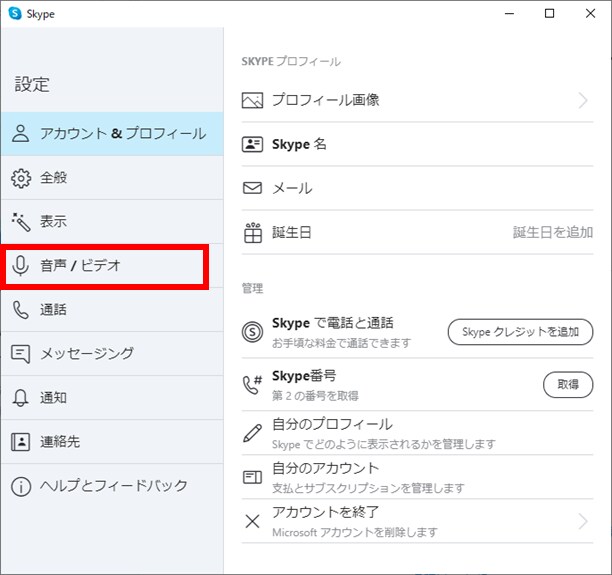Click the card icon beside 自分のアカウント

pyautogui.click(x=253, y=477)
